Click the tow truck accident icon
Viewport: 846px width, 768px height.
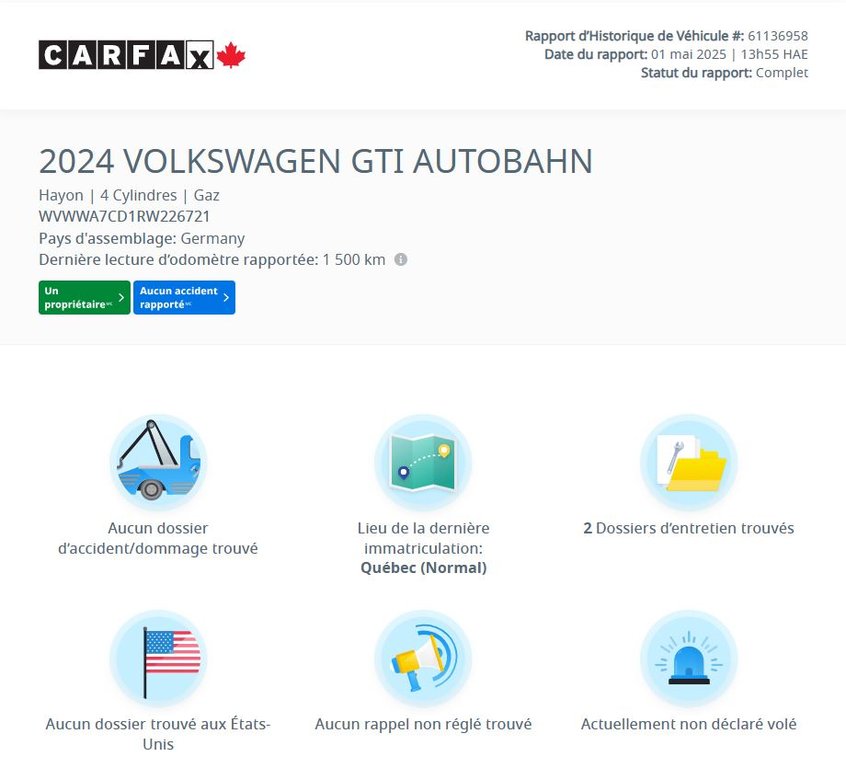click(x=158, y=462)
